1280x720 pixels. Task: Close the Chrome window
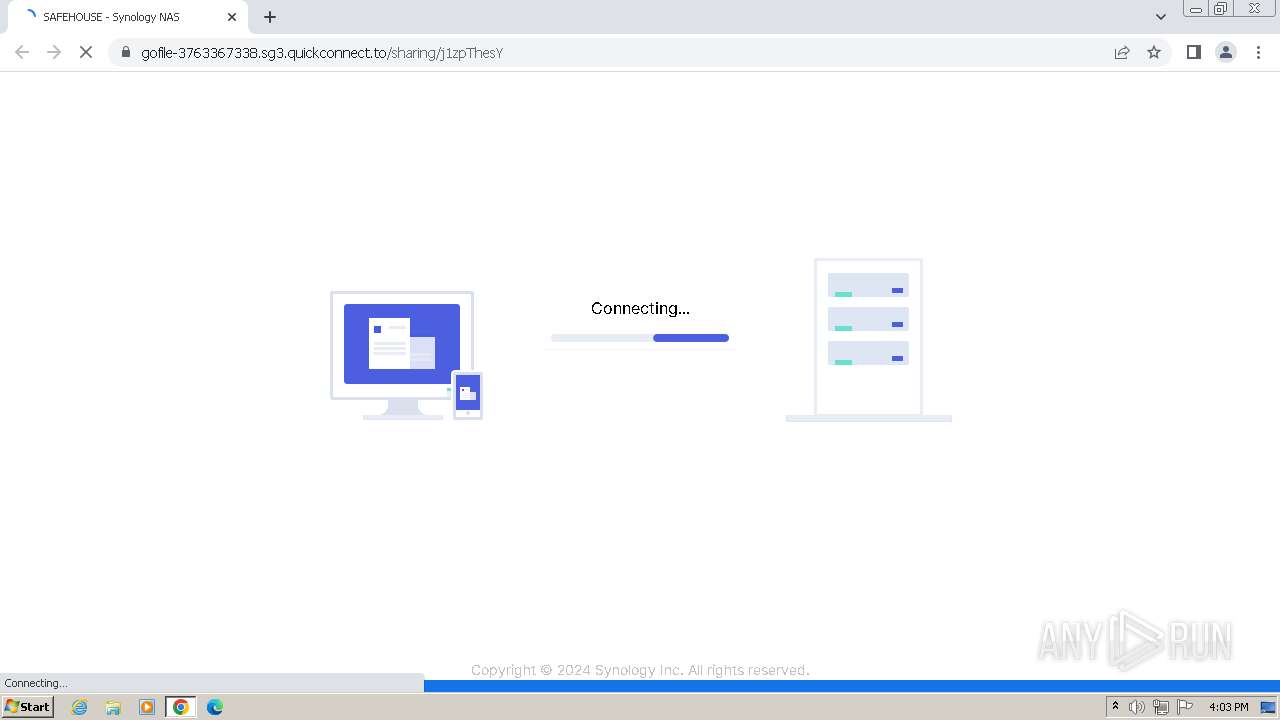[x=1254, y=9]
